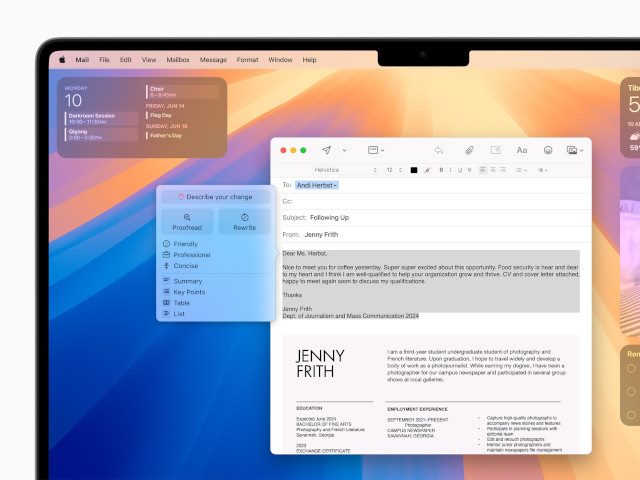This screenshot has height=480, width=640.
Task: Open Qigong event in calendar widget
Action: click(x=101, y=134)
